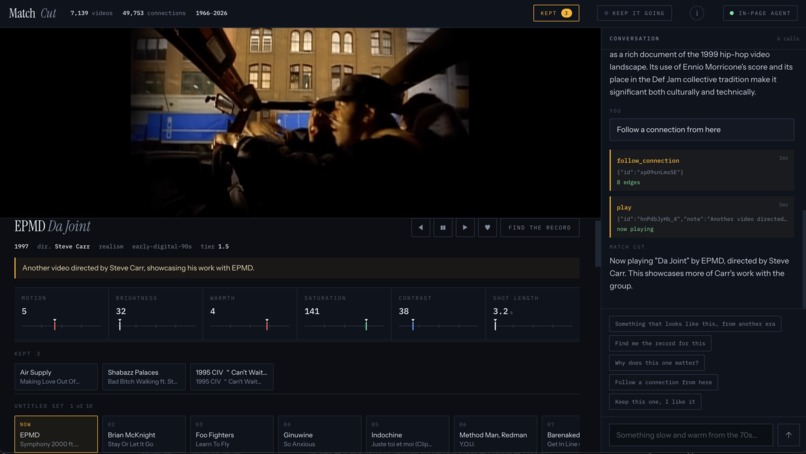
Task: Open kept item 1995 CIV Can't Wait
Action: [232, 376]
